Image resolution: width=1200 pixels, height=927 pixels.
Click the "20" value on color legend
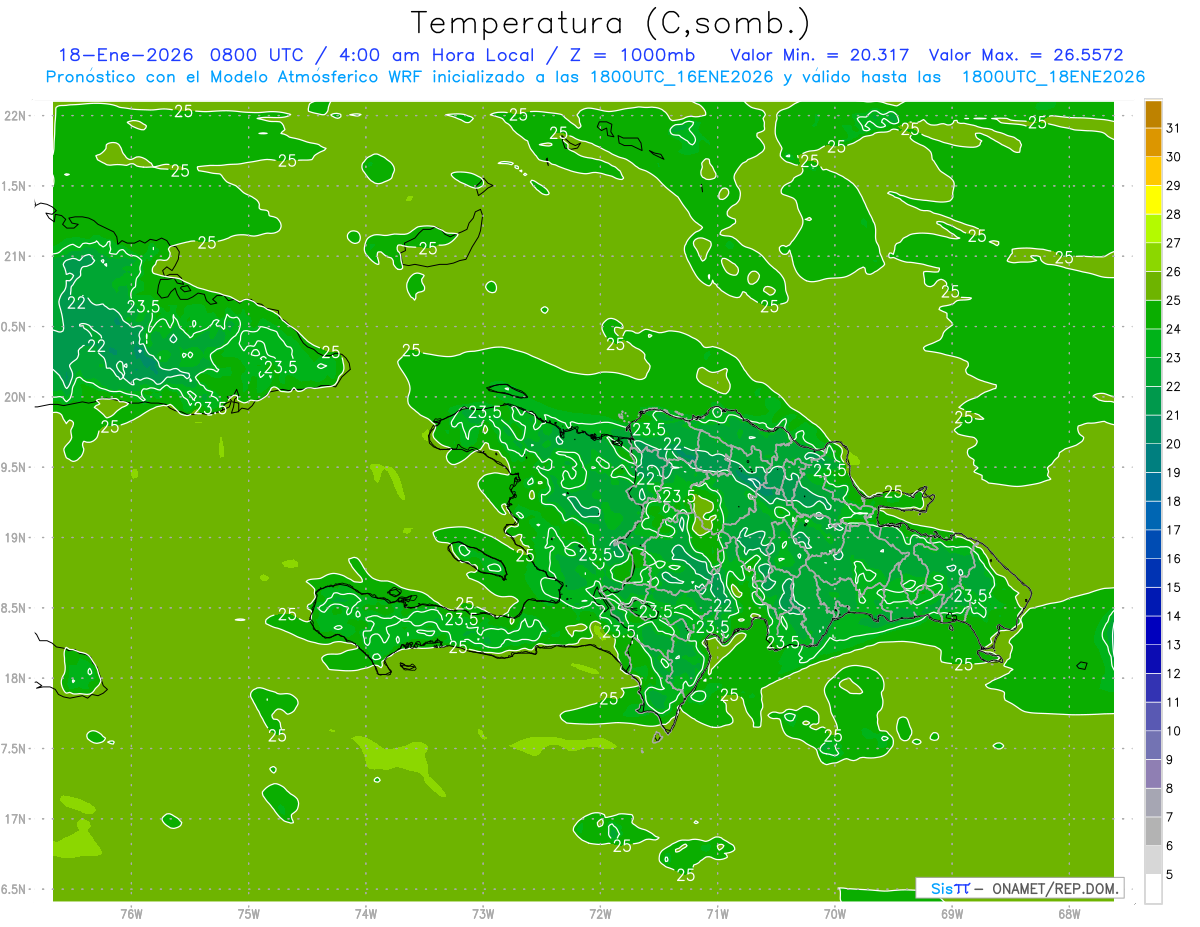(1174, 444)
